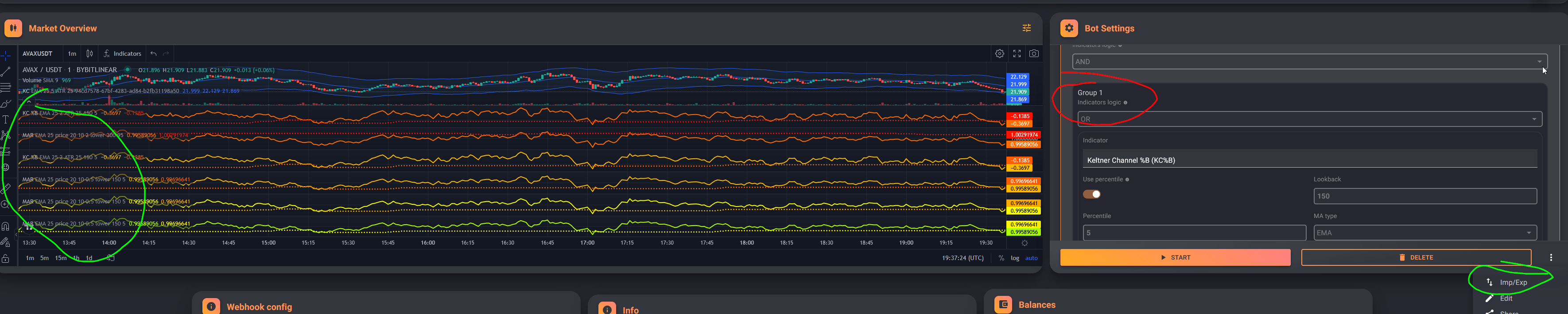Open the candlestick chart style selector
This screenshot has height=314, width=1568.
89,54
